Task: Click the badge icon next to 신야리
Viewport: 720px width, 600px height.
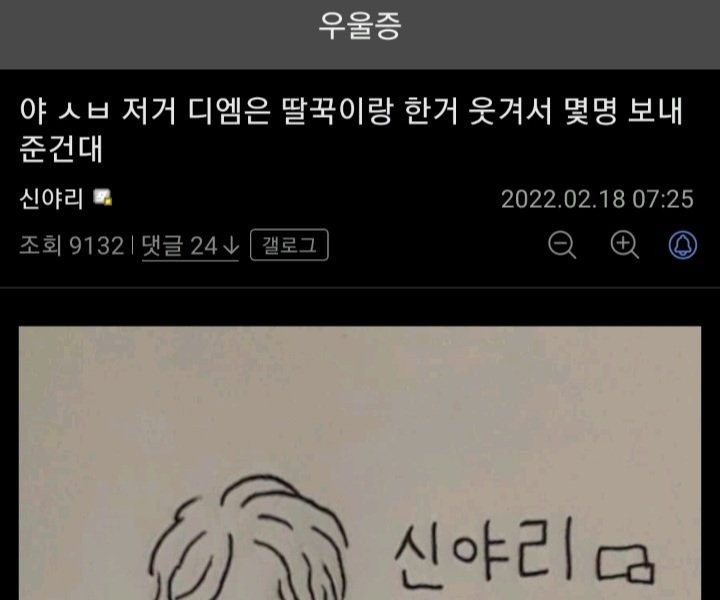Action: coord(102,197)
